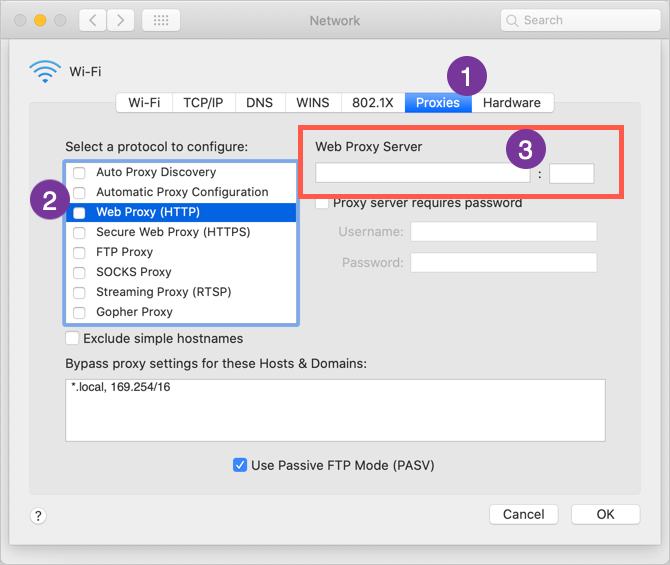Click the search magnifier icon
Screen dimensions: 670x565
[512, 20]
